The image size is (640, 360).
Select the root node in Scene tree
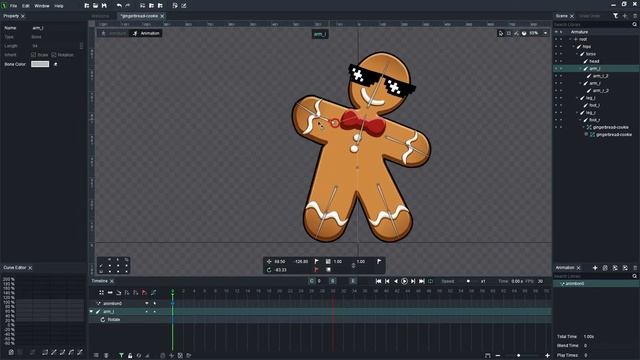(583, 39)
